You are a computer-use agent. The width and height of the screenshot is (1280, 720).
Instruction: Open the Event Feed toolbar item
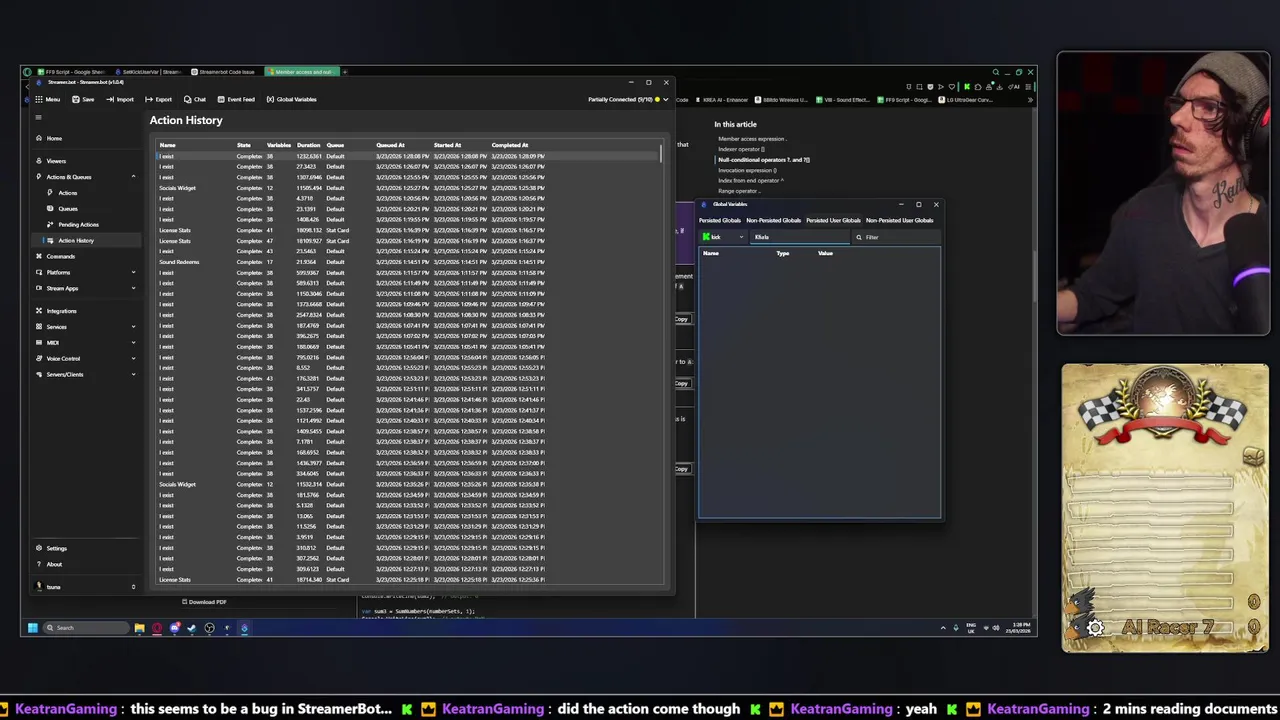coord(236,99)
